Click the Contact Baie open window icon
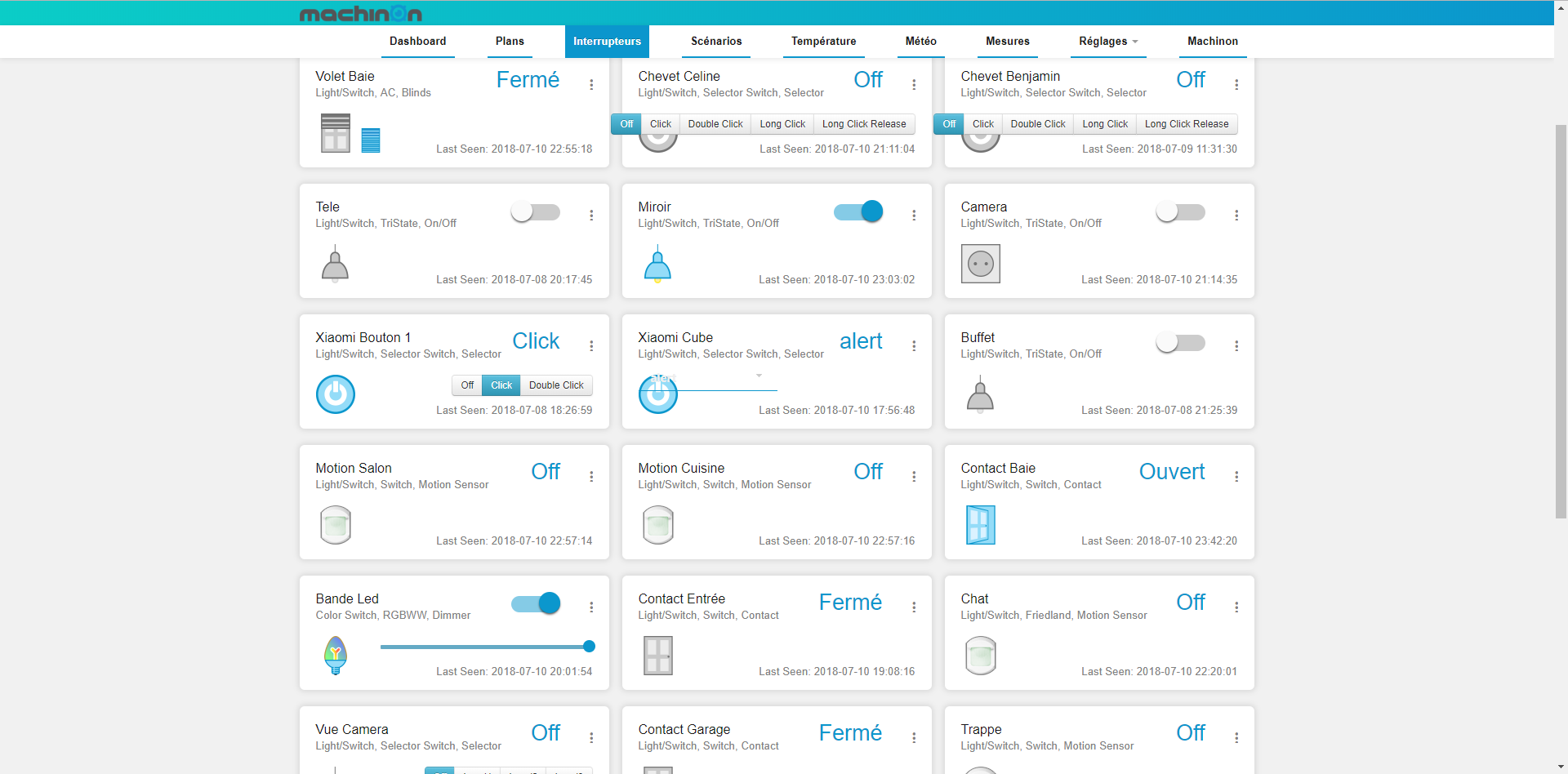 pos(980,525)
